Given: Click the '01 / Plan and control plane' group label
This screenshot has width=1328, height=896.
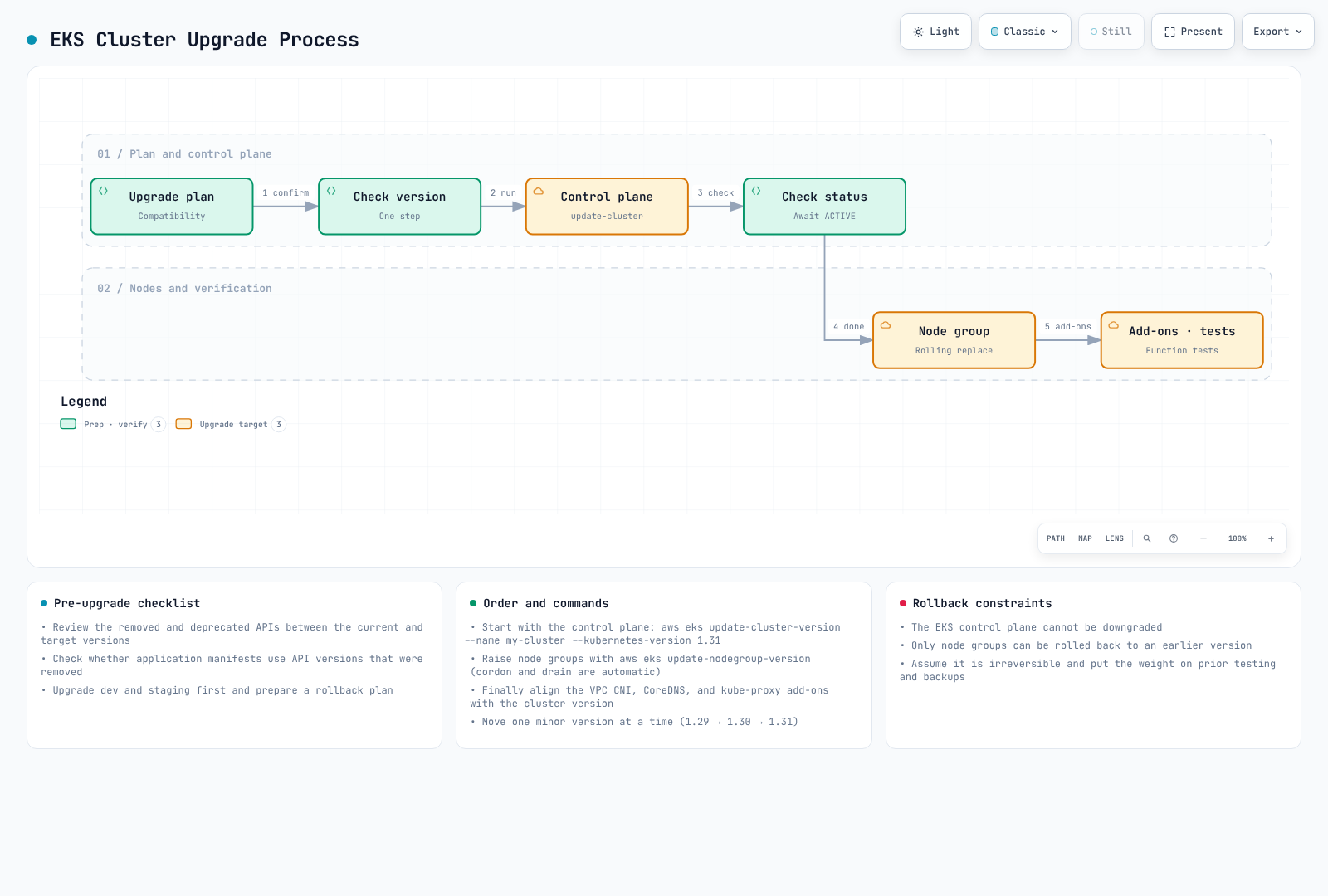Looking at the screenshot, I should pos(184,154).
